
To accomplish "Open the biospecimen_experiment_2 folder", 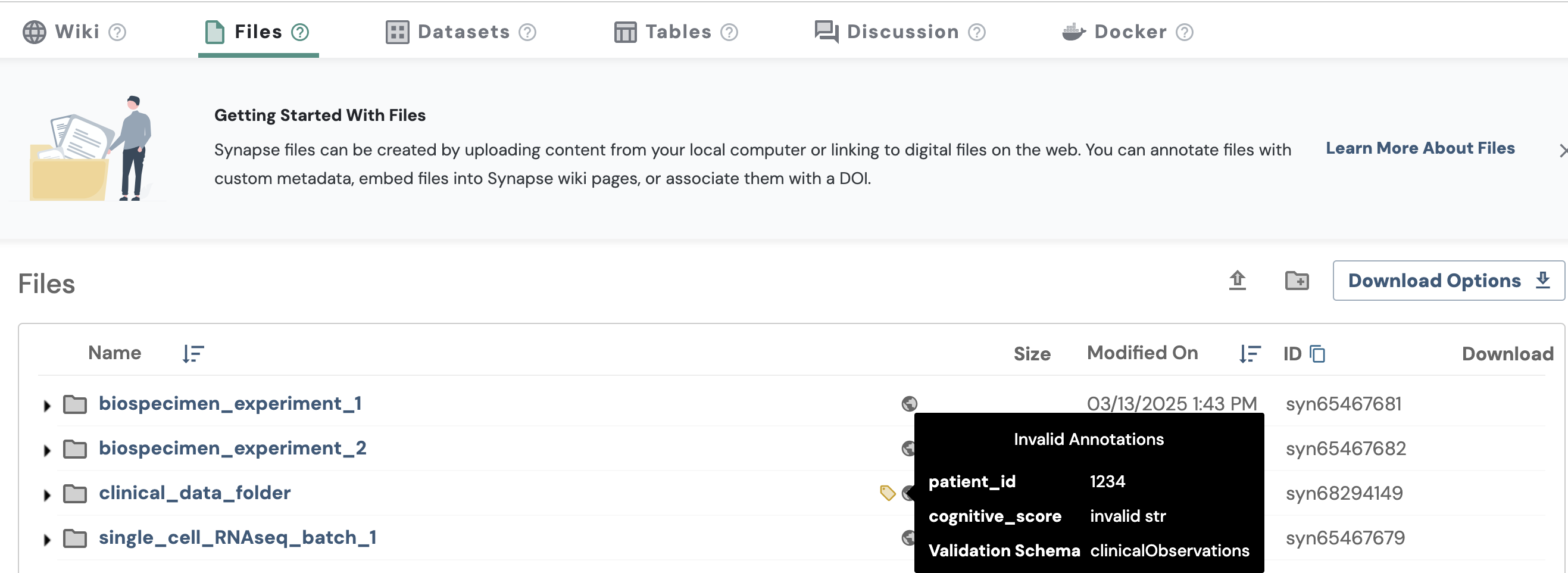I will [x=233, y=448].
